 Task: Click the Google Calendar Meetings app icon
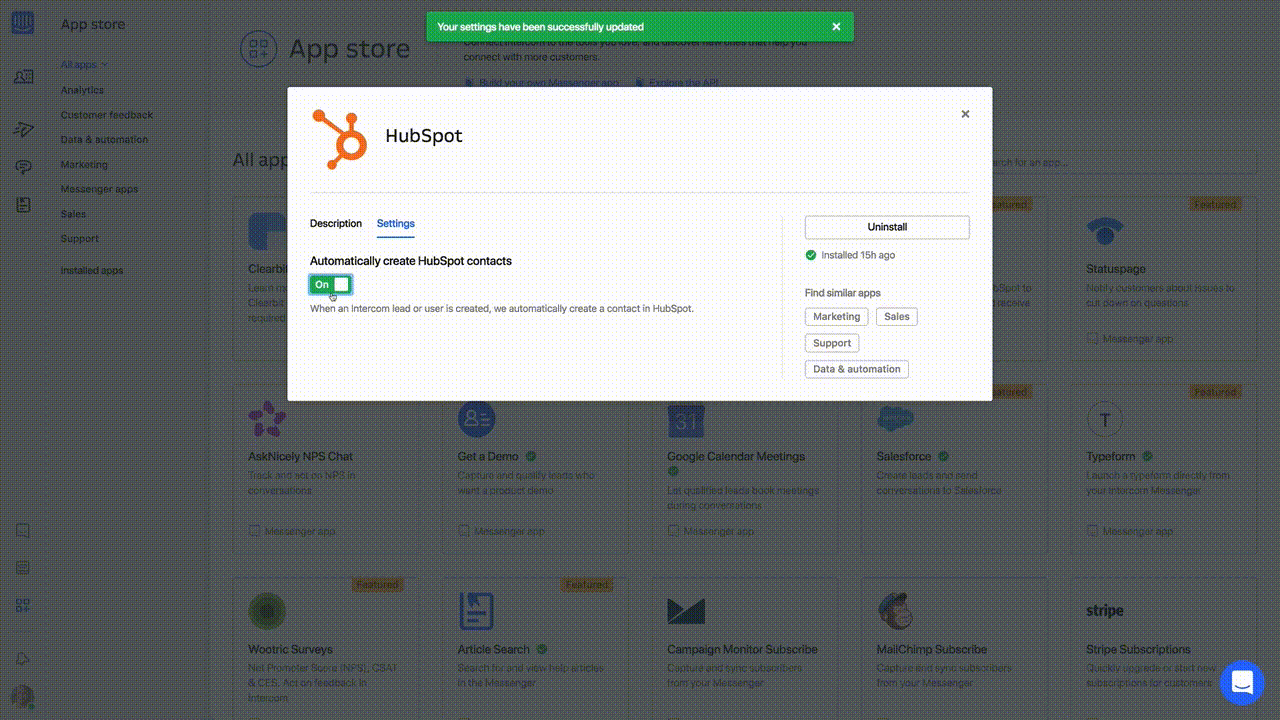coord(686,419)
